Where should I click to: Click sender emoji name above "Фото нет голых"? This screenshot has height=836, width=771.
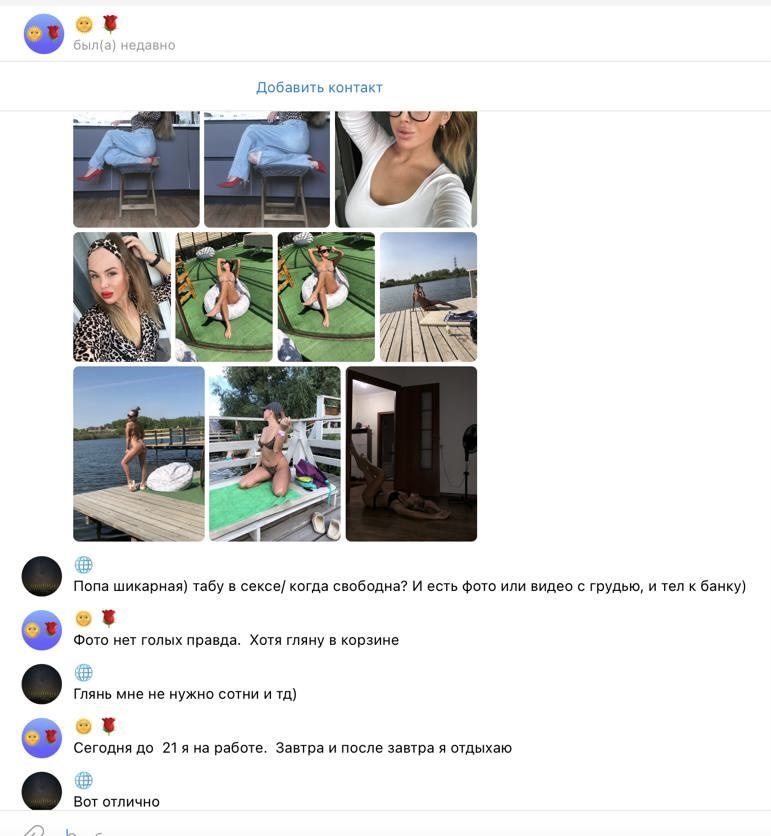(x=96, y=618)
